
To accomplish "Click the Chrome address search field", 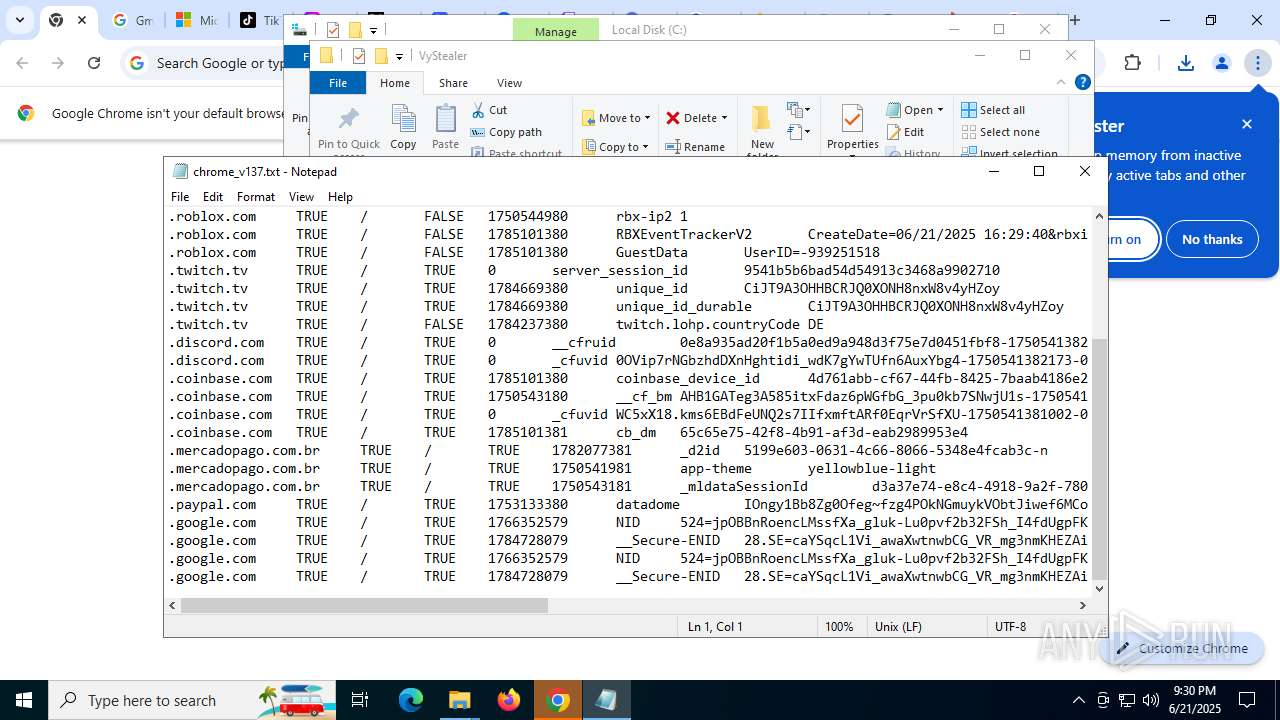I will point(220,63).
